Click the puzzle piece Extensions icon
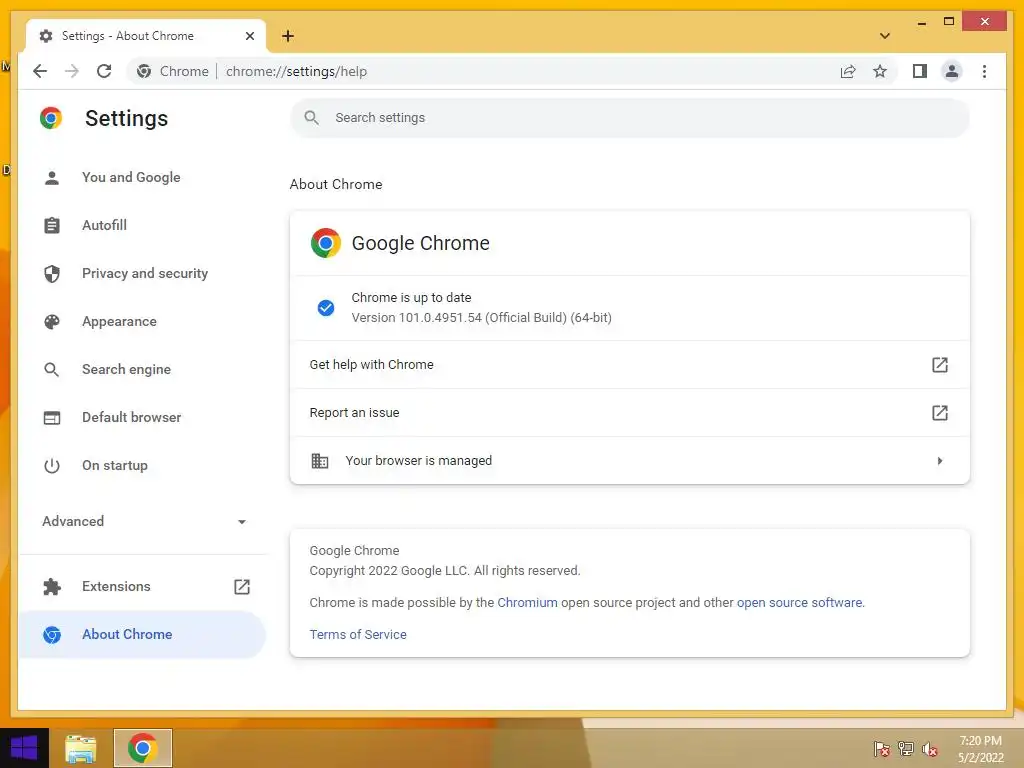The image size is (1024, 768). [52, 586]
